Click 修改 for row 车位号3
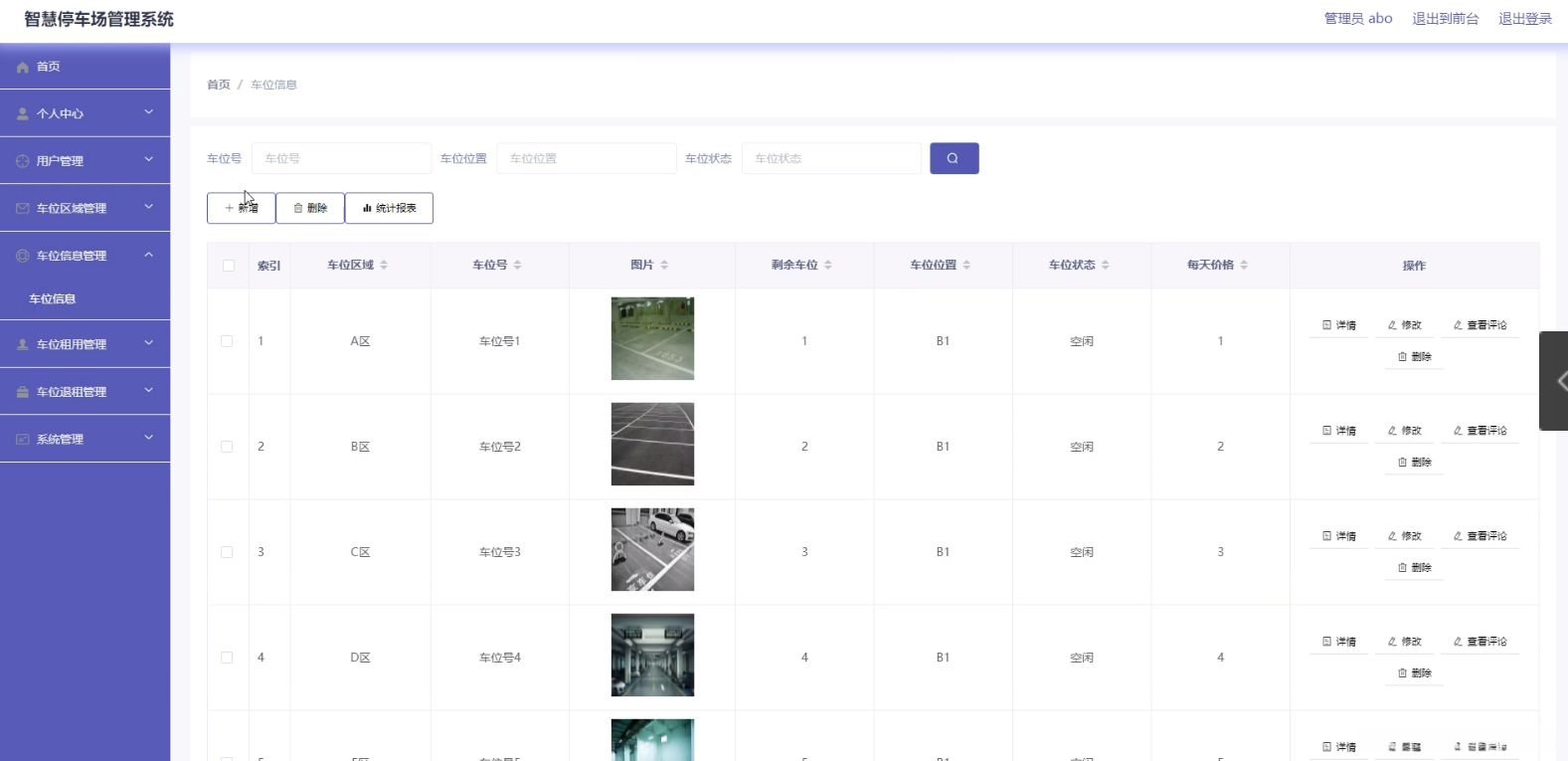This screenshot has height=761, width=1568. tap(1405, 536)
